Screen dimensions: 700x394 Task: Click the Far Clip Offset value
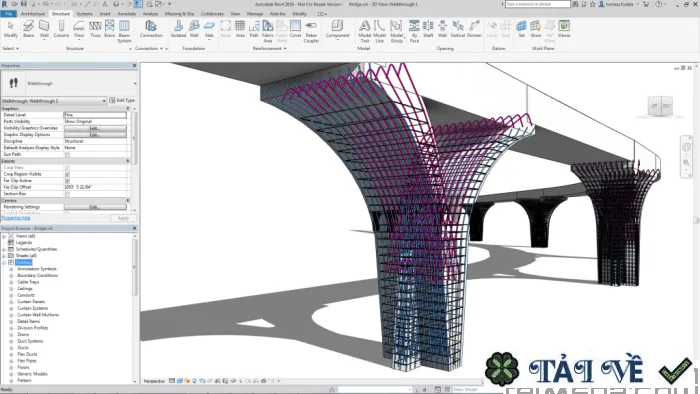coord(95,187)
